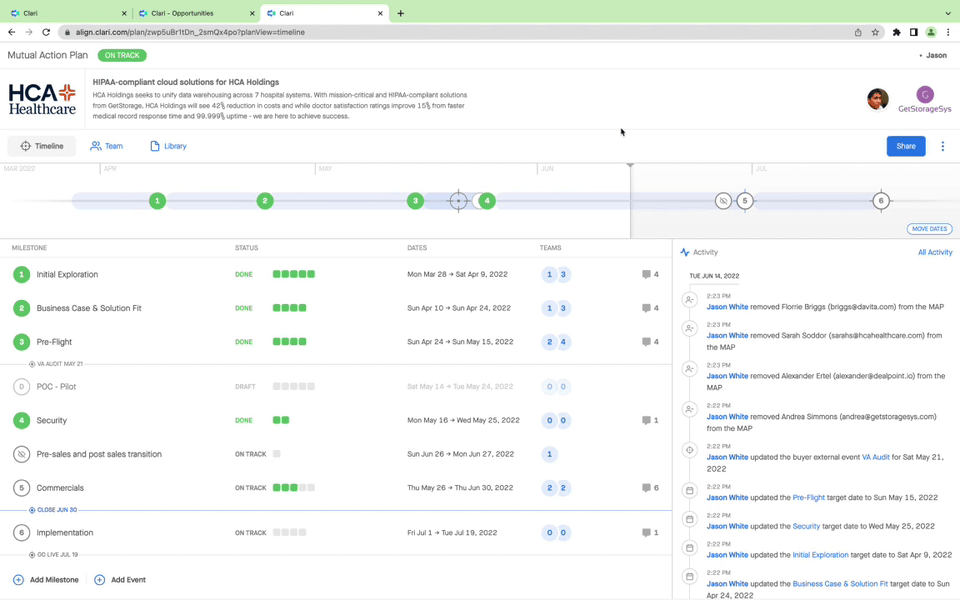
Task: Open the Initial Exploration milestone
Action: (67, 274)
